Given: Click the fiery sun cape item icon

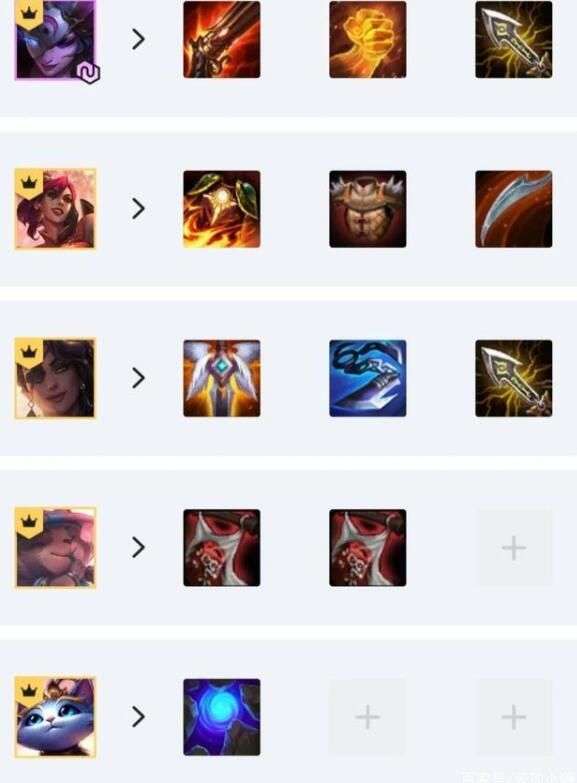Looking at the screenshot, I should tap(222, 209).
